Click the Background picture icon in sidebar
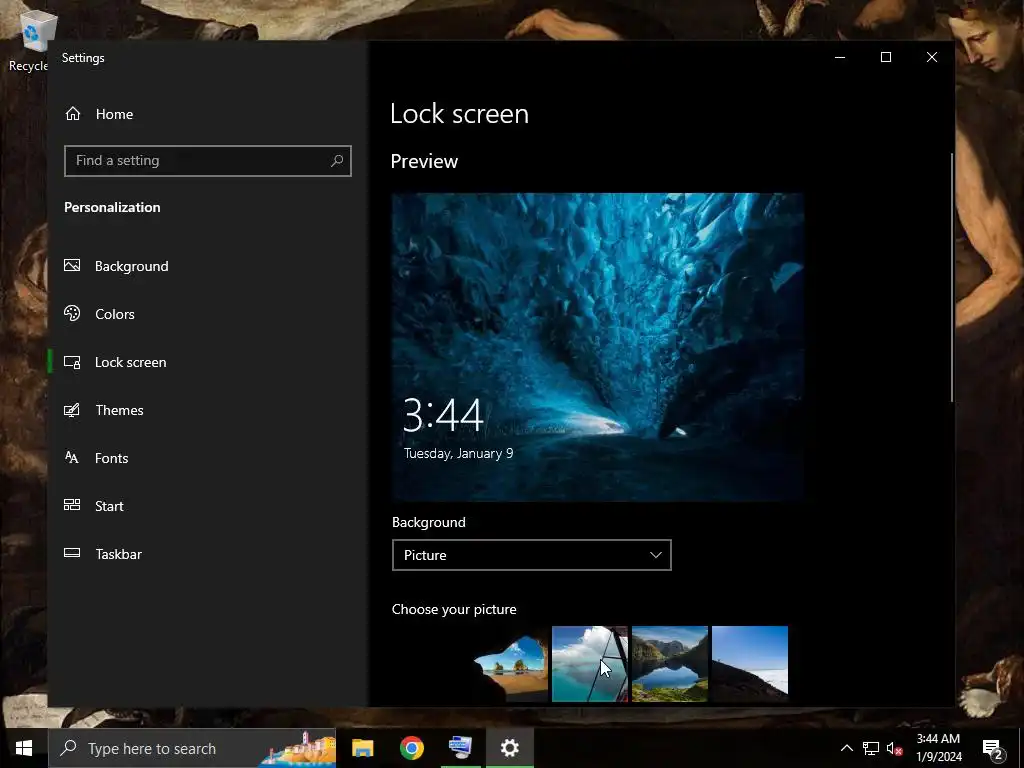The width and height of the screenshot is (1024, 768). (72, 265)
